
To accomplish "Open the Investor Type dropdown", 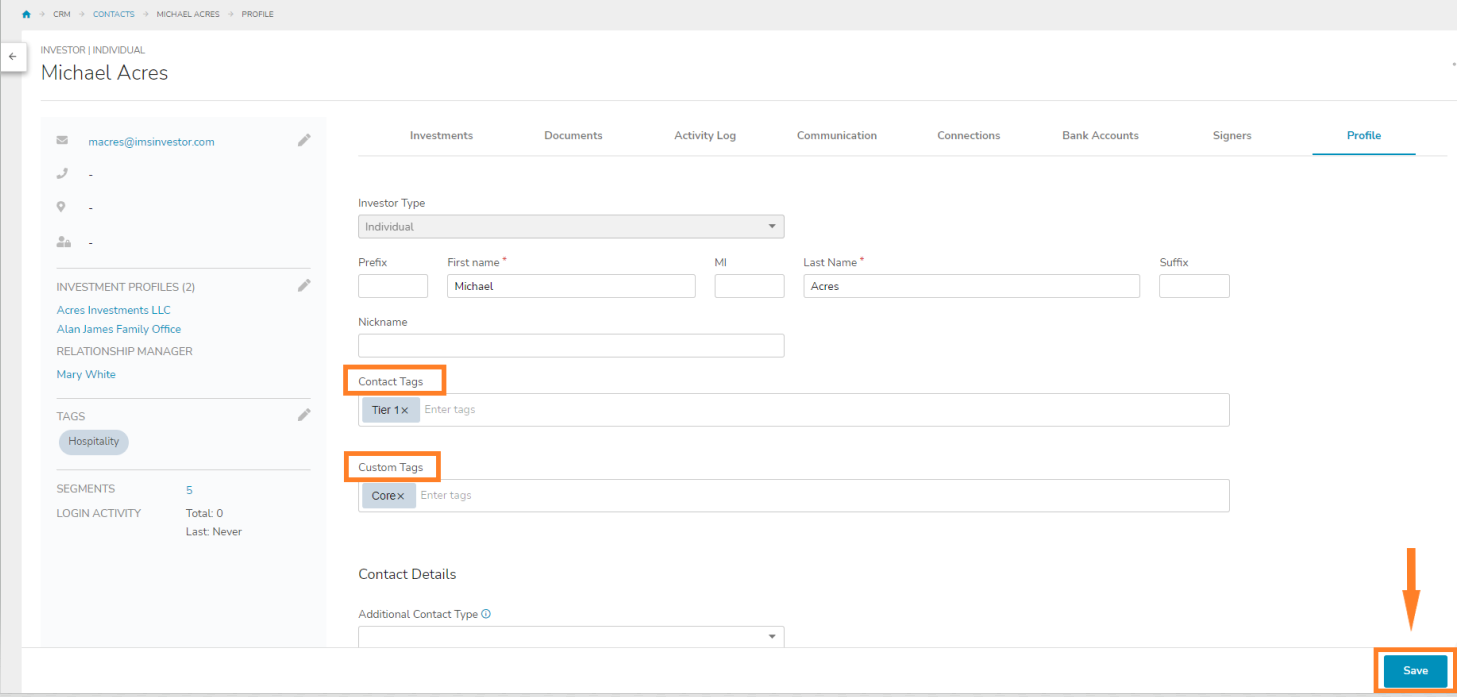I will tap(771, 226).
